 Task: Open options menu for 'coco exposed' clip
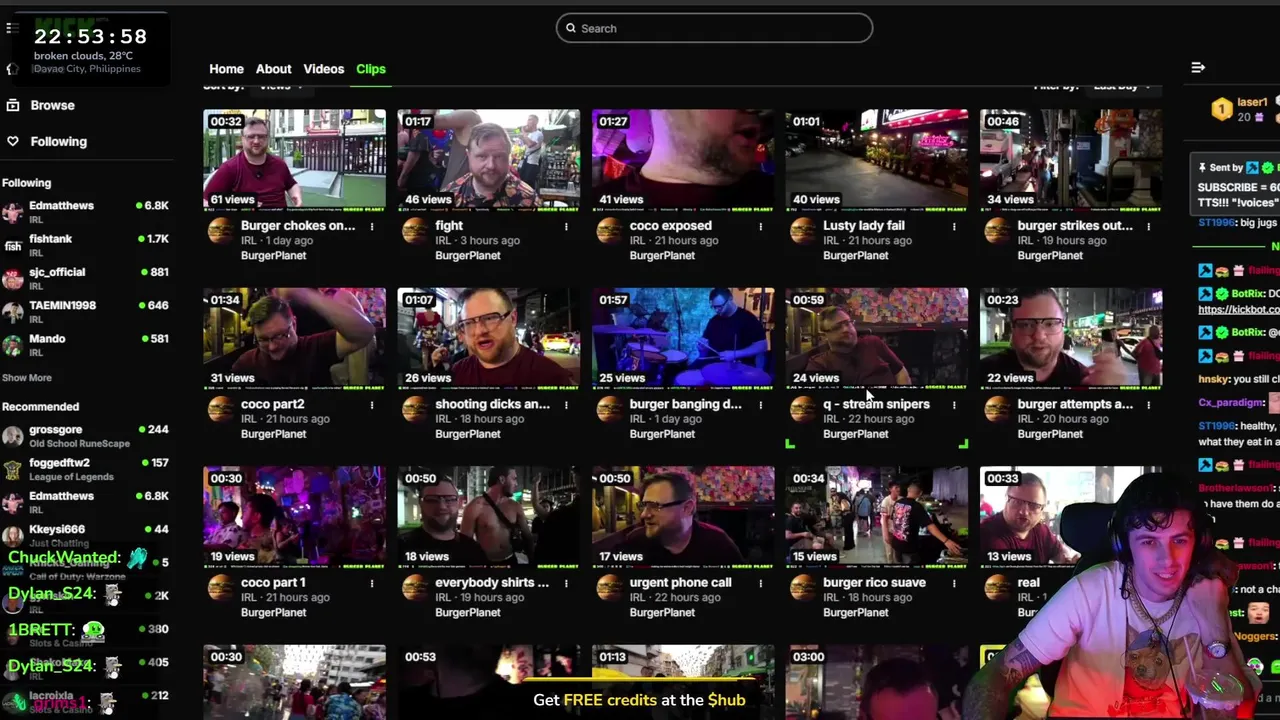[760, 226]
